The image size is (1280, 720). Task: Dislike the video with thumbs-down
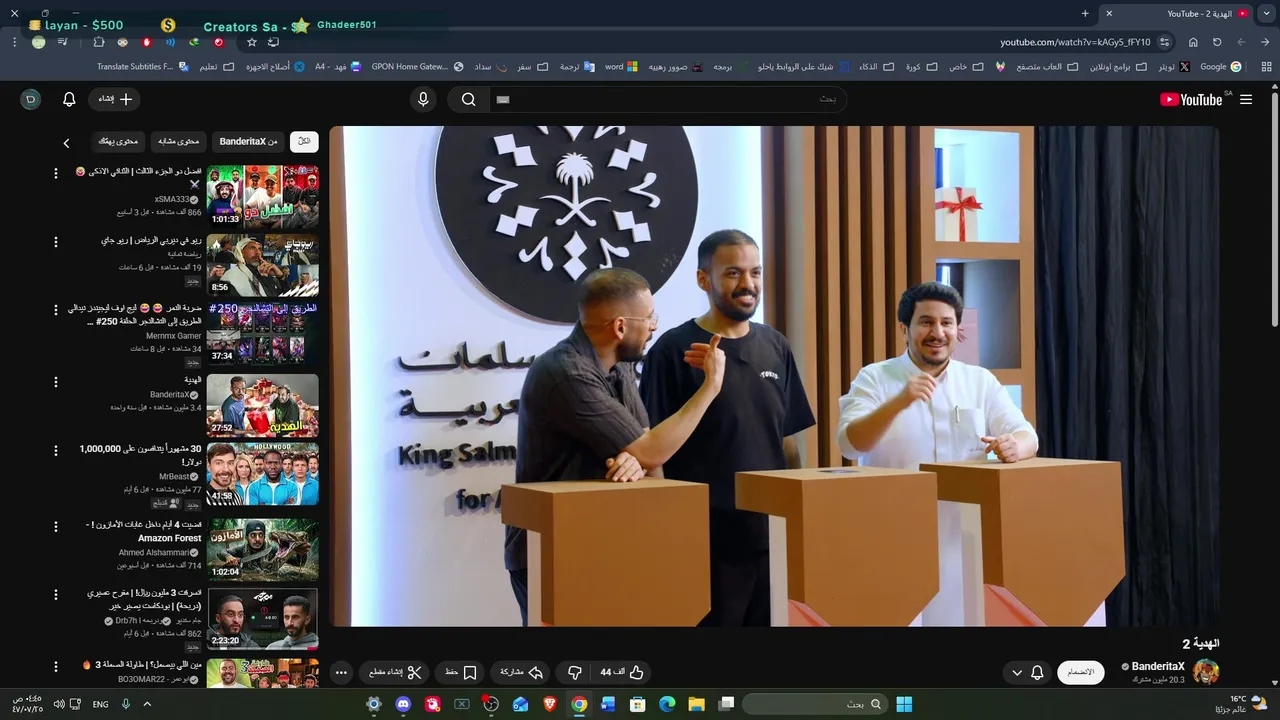(x=575, y=672)
